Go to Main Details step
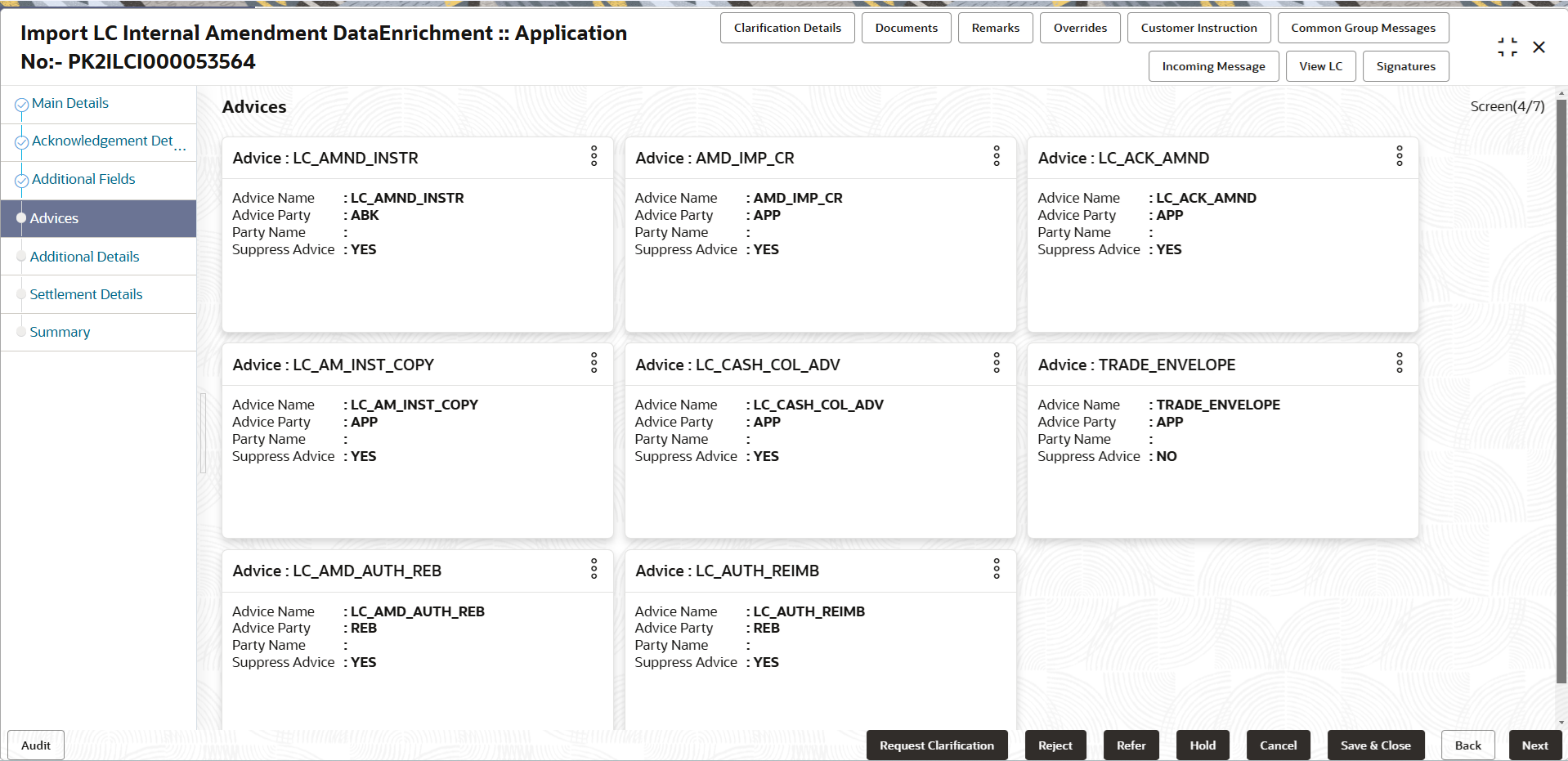1568x761 pixels. (x=70, y=103)
